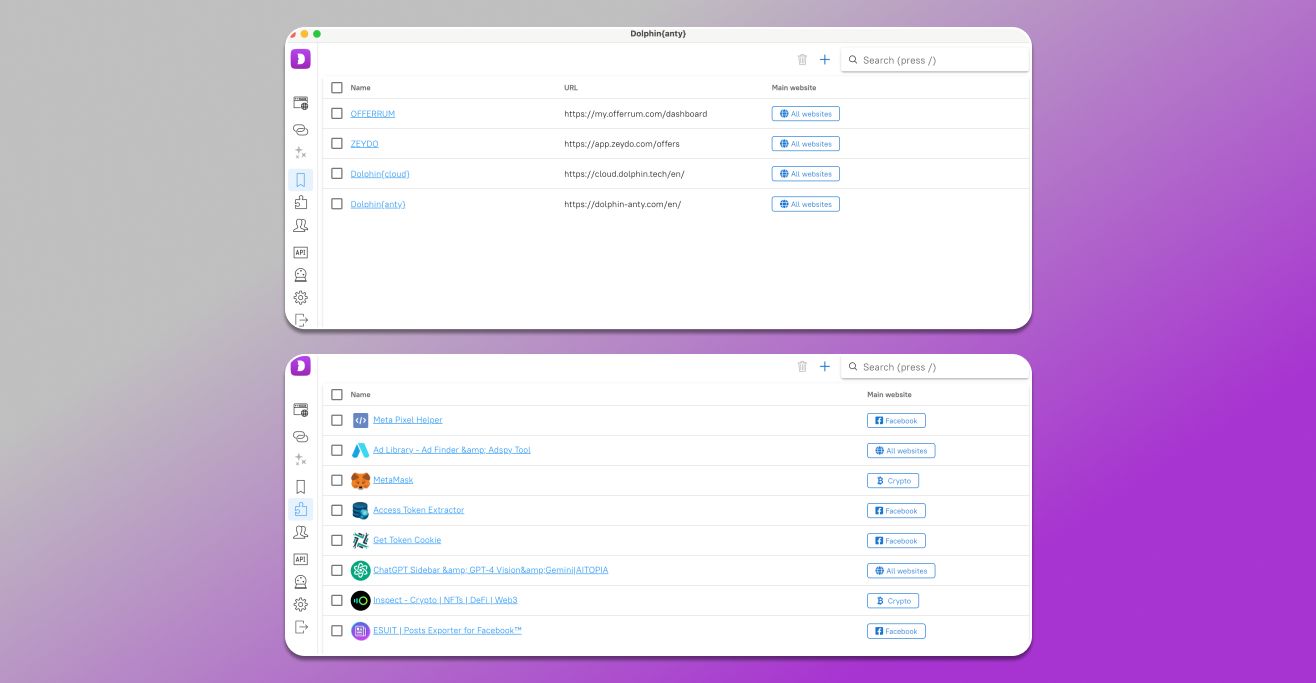Image resolution: width=1316 pixels, height=683 pixels.
Task: Open proxies chain icon in extensions window sidebar
Action: [x=300, y=437]
